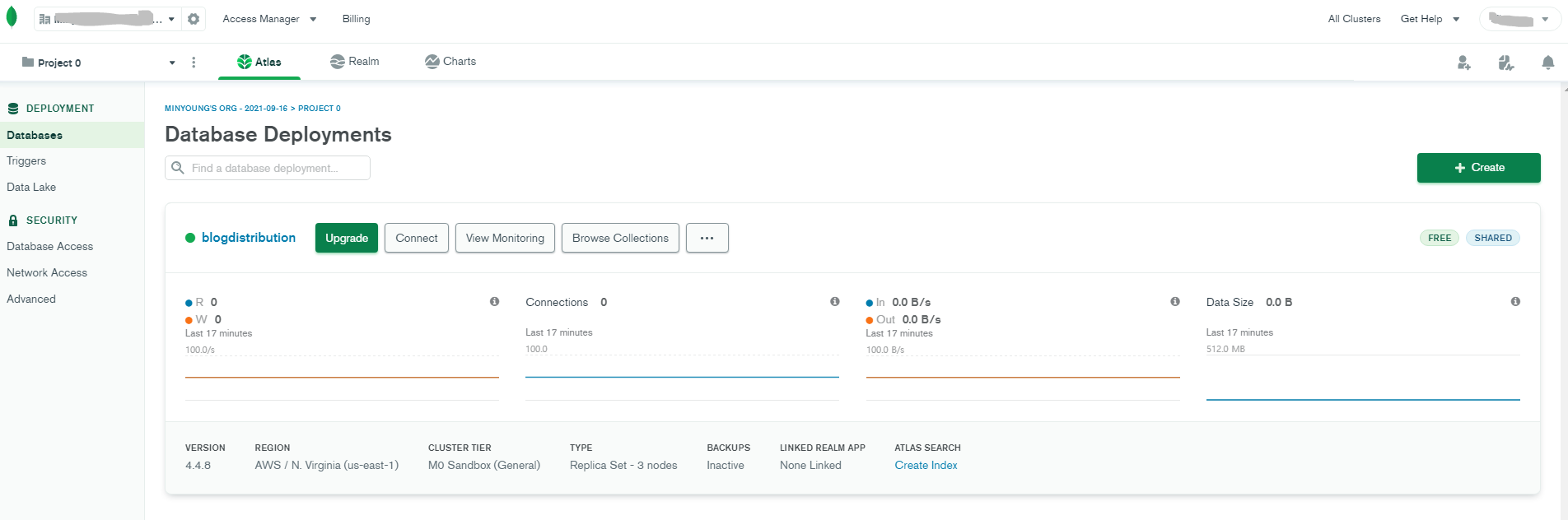
Task: Open Database Access settings
Action: tap(49, 247)
